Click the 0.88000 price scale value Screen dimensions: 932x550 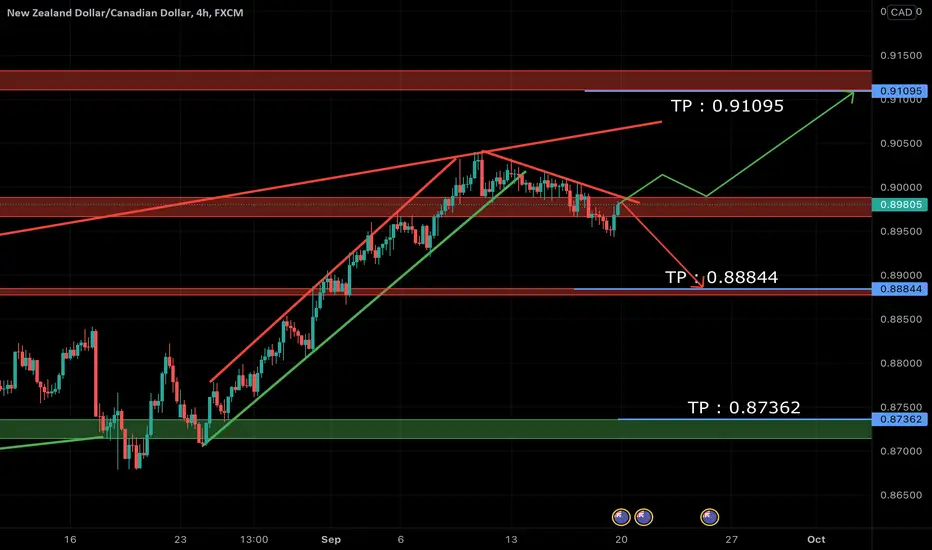click(901, 363)
